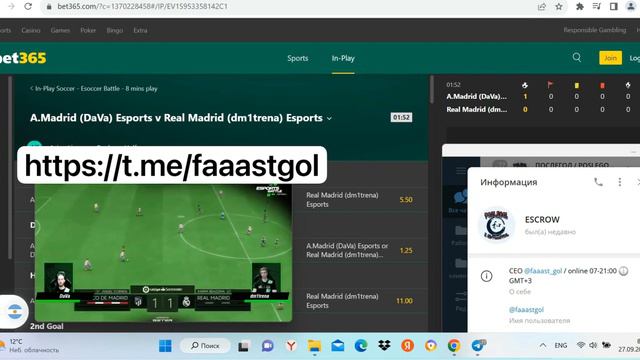Open the Bingo menu item
The width and height of the screenshot is (640, 360).
[x=115, y=30]
